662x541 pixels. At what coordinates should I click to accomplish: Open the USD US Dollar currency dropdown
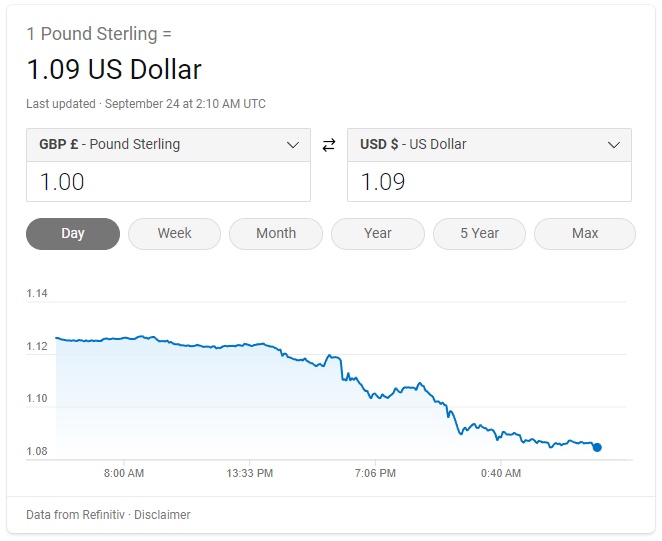[x=489, y=145]
